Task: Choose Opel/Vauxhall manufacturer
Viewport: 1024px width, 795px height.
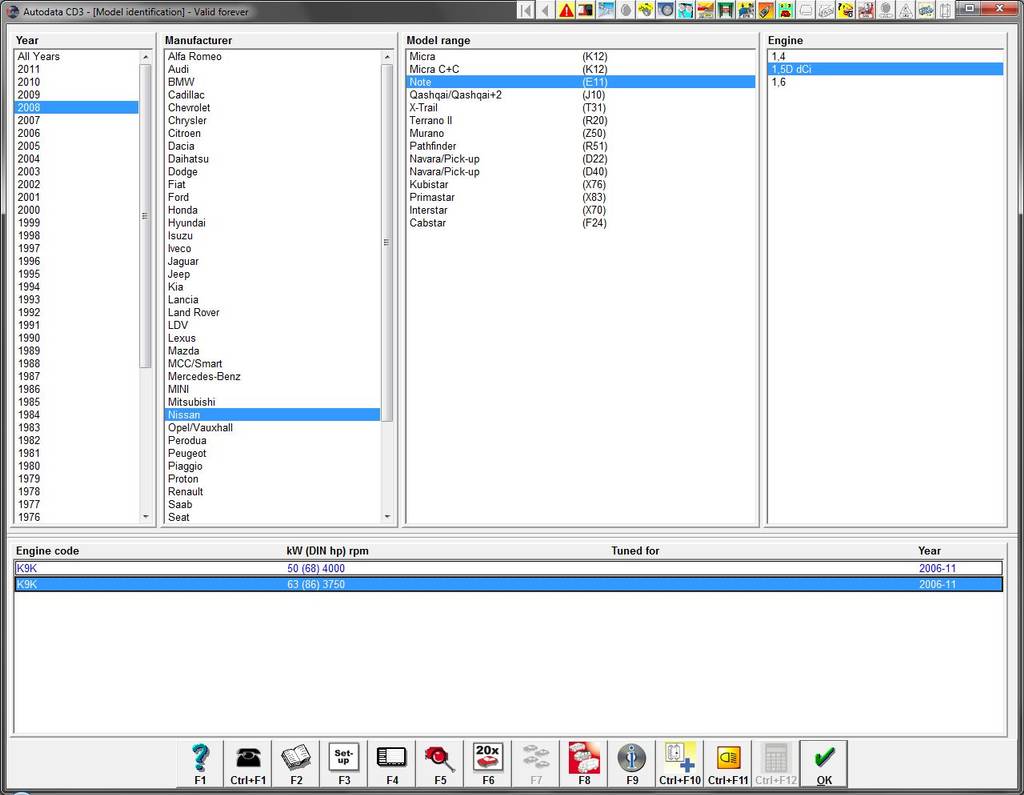Action: point(272,427)
